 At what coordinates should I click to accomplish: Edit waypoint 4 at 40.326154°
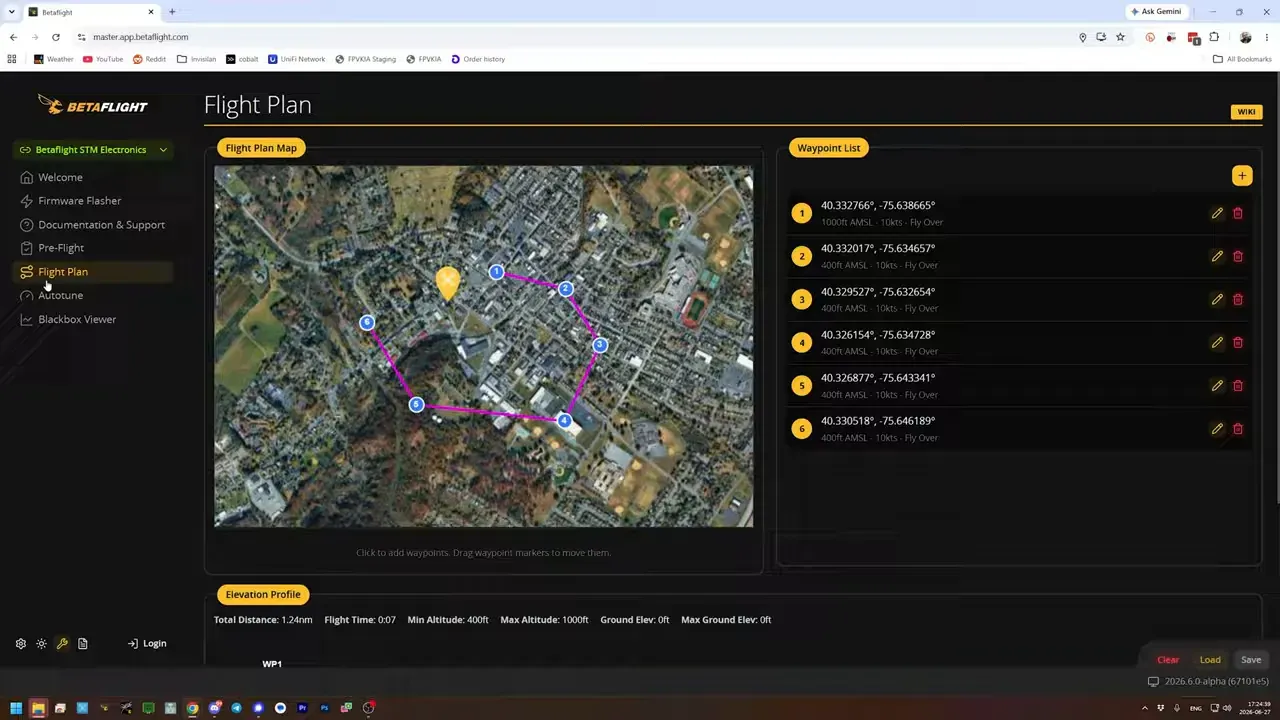[1217, 342]
